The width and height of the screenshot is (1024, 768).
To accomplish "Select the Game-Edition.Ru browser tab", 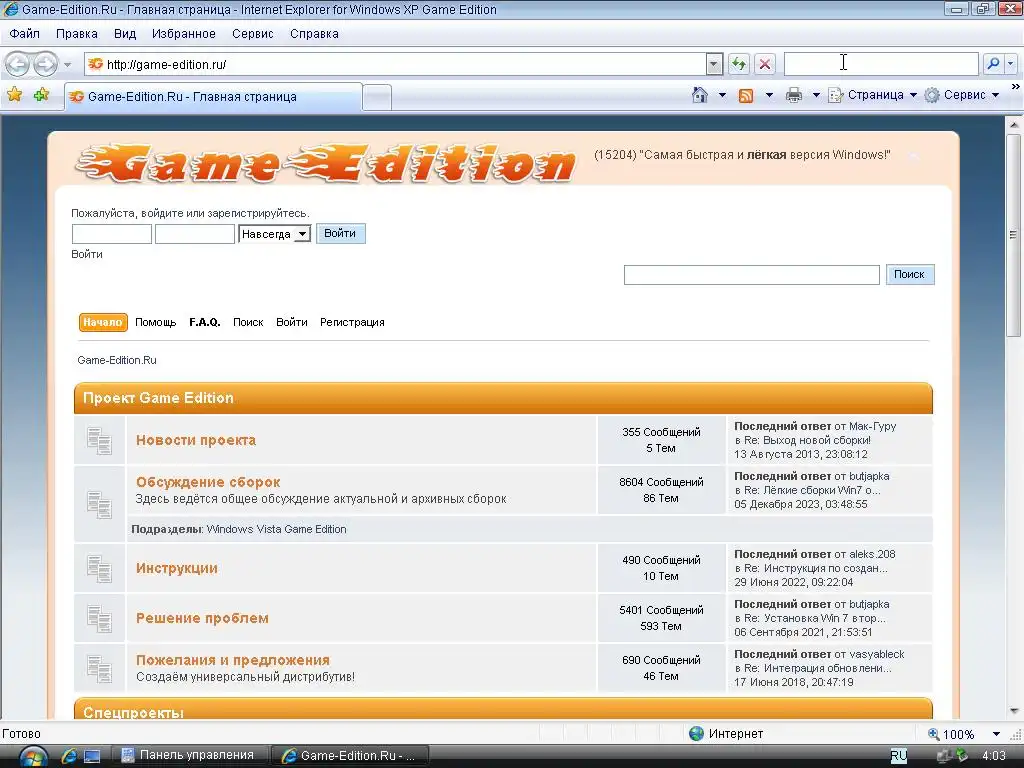I will 213,97.
